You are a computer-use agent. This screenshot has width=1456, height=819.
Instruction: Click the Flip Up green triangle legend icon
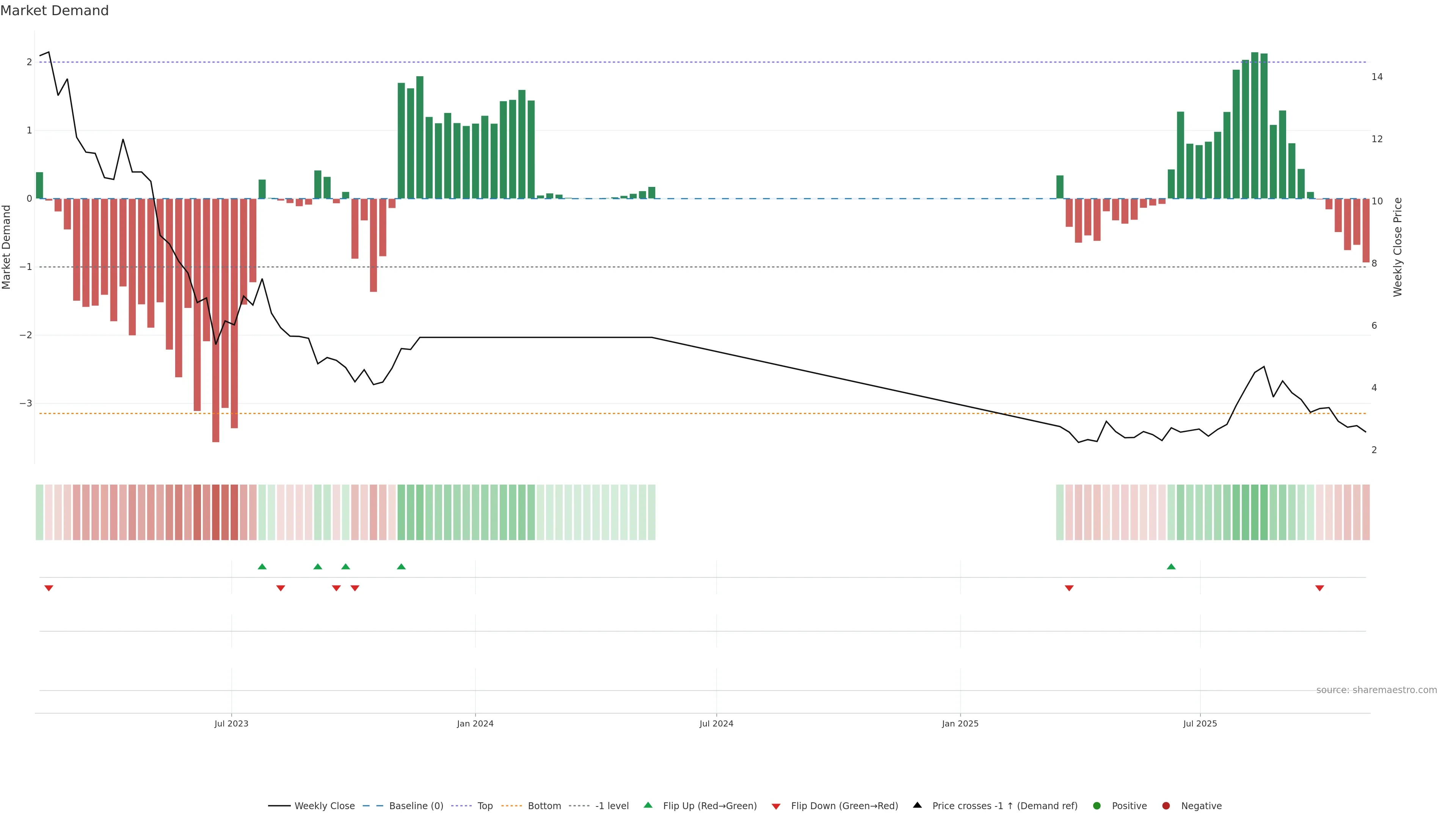(648, 805)
